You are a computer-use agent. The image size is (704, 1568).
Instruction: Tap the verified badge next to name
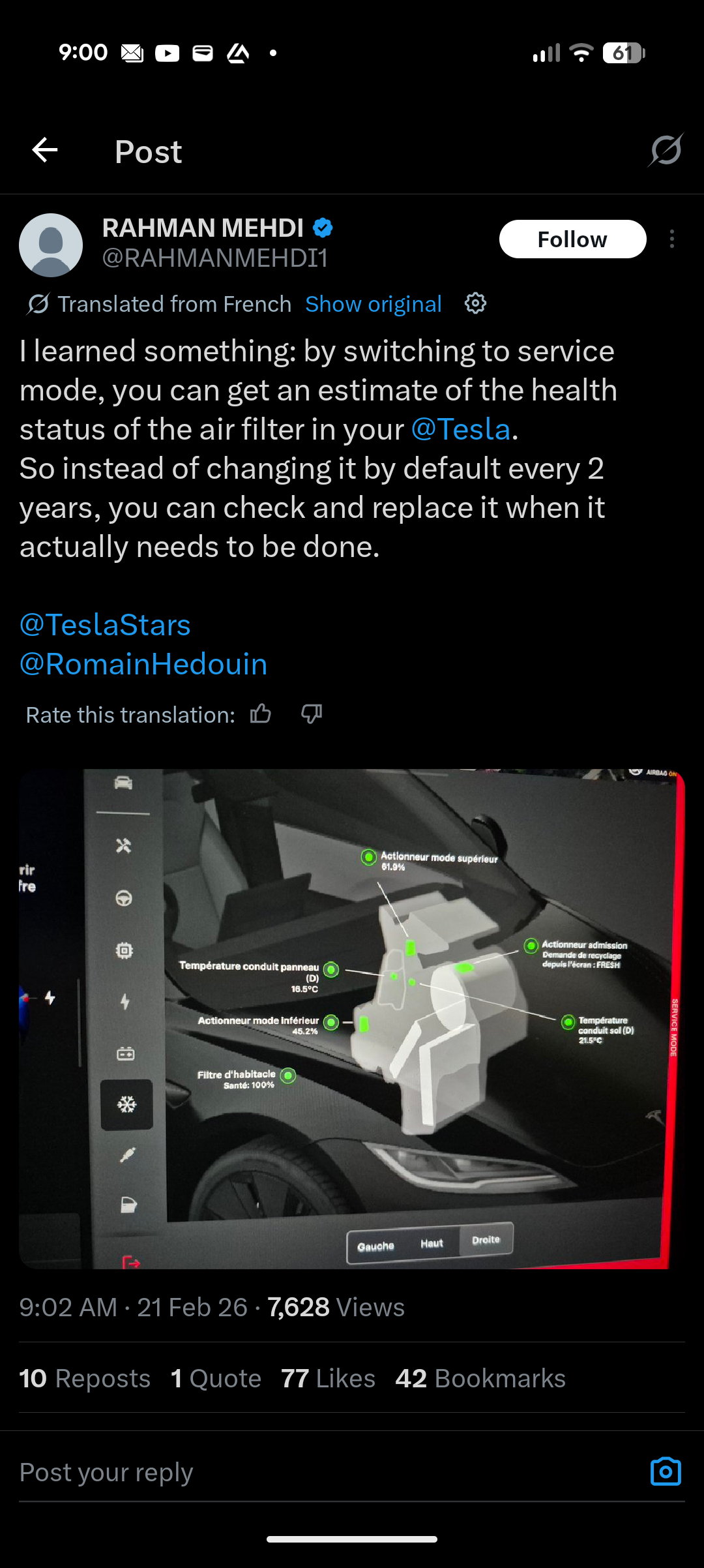(x=323, y=228)
